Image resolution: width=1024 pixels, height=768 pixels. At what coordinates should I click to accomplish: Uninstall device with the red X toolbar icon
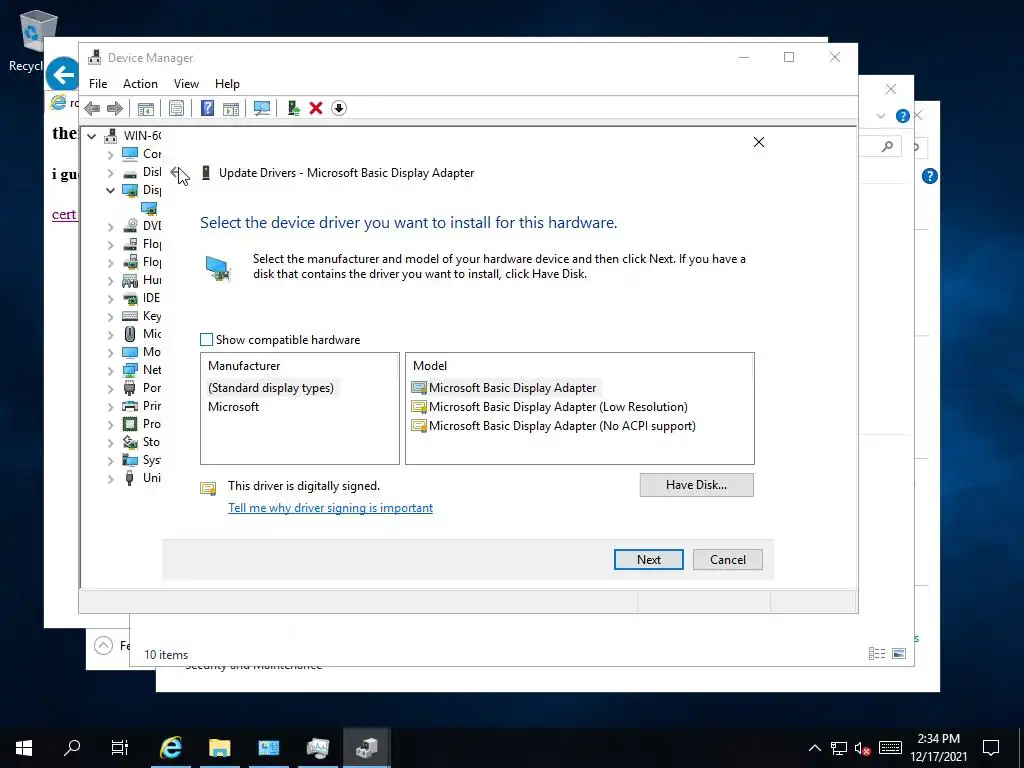[x=316, y=108]
